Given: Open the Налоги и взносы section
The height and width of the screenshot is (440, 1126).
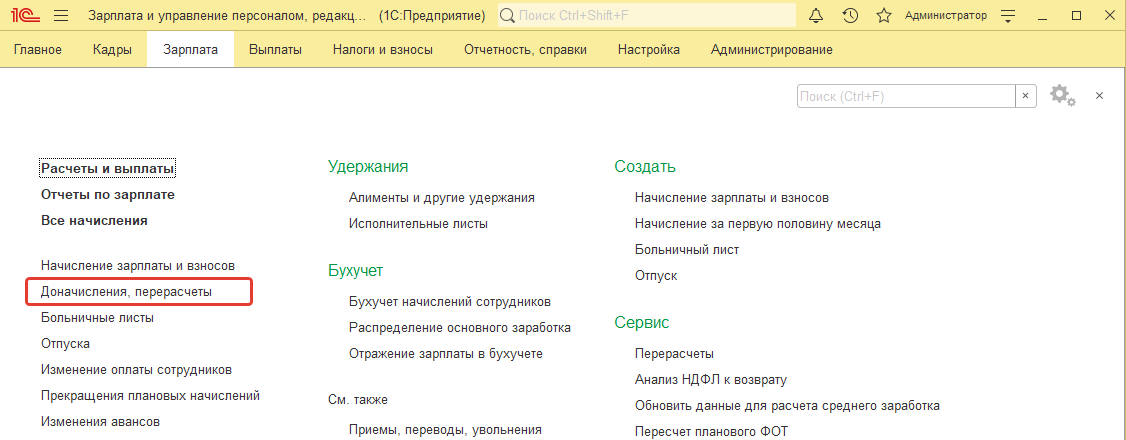Looking at the screenshot, I should 382,50.
